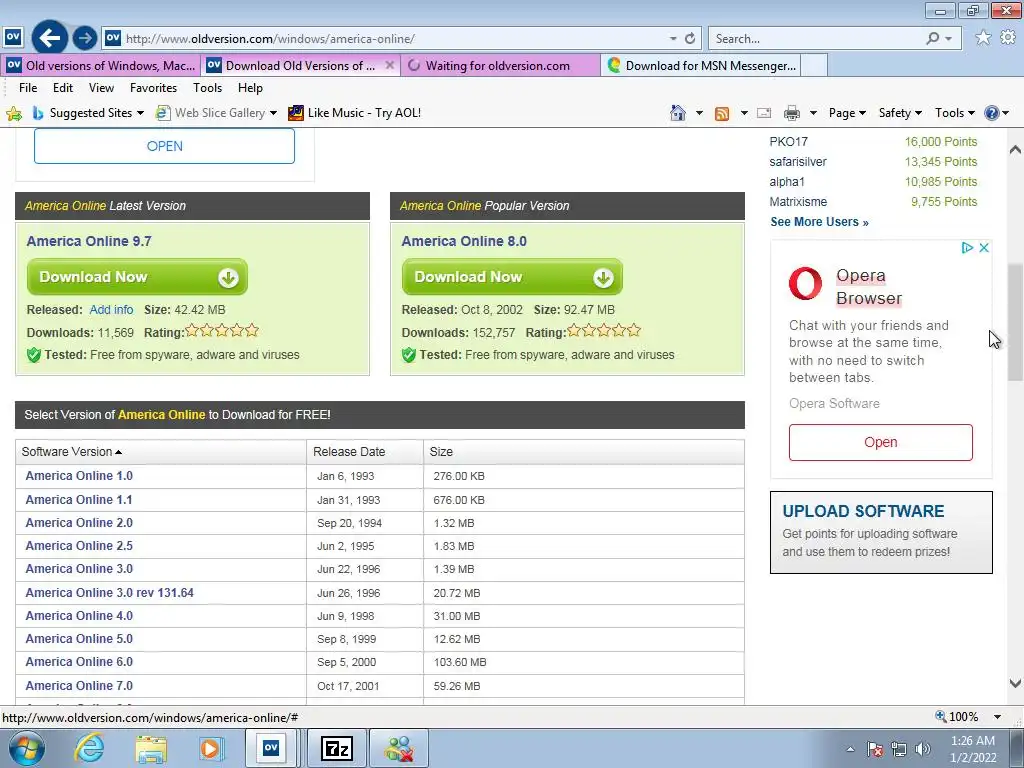Click the RSS feeds icon
Screen dimensions: 1024x768
click(722, 113)
